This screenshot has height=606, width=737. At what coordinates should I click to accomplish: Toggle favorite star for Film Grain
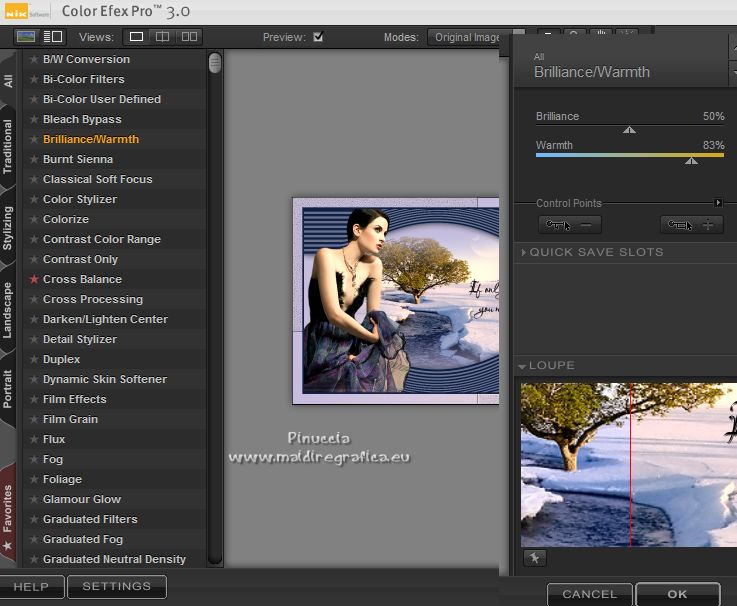coord(34,419)
